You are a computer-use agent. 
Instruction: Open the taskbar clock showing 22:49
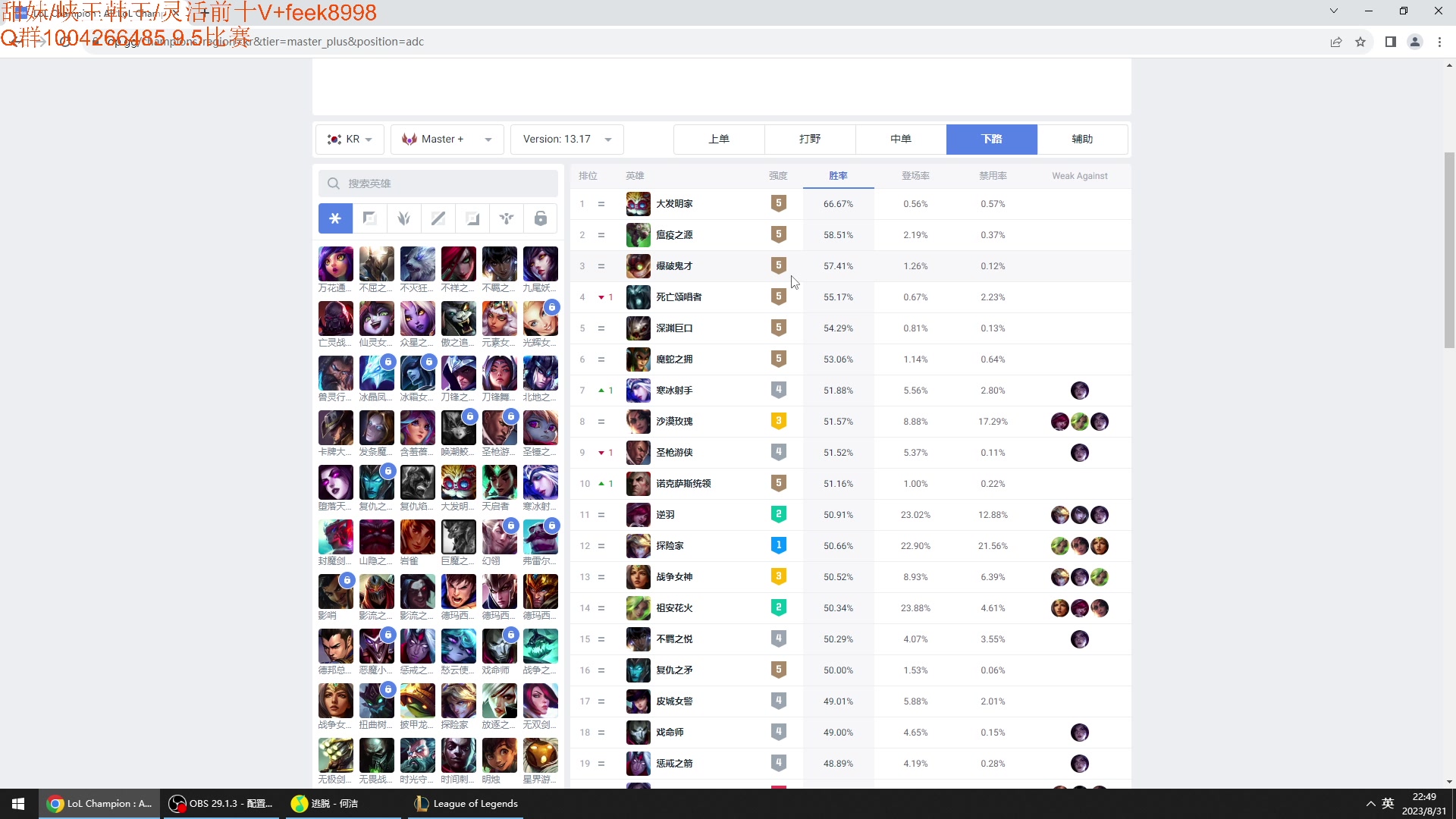[1424, 804]
